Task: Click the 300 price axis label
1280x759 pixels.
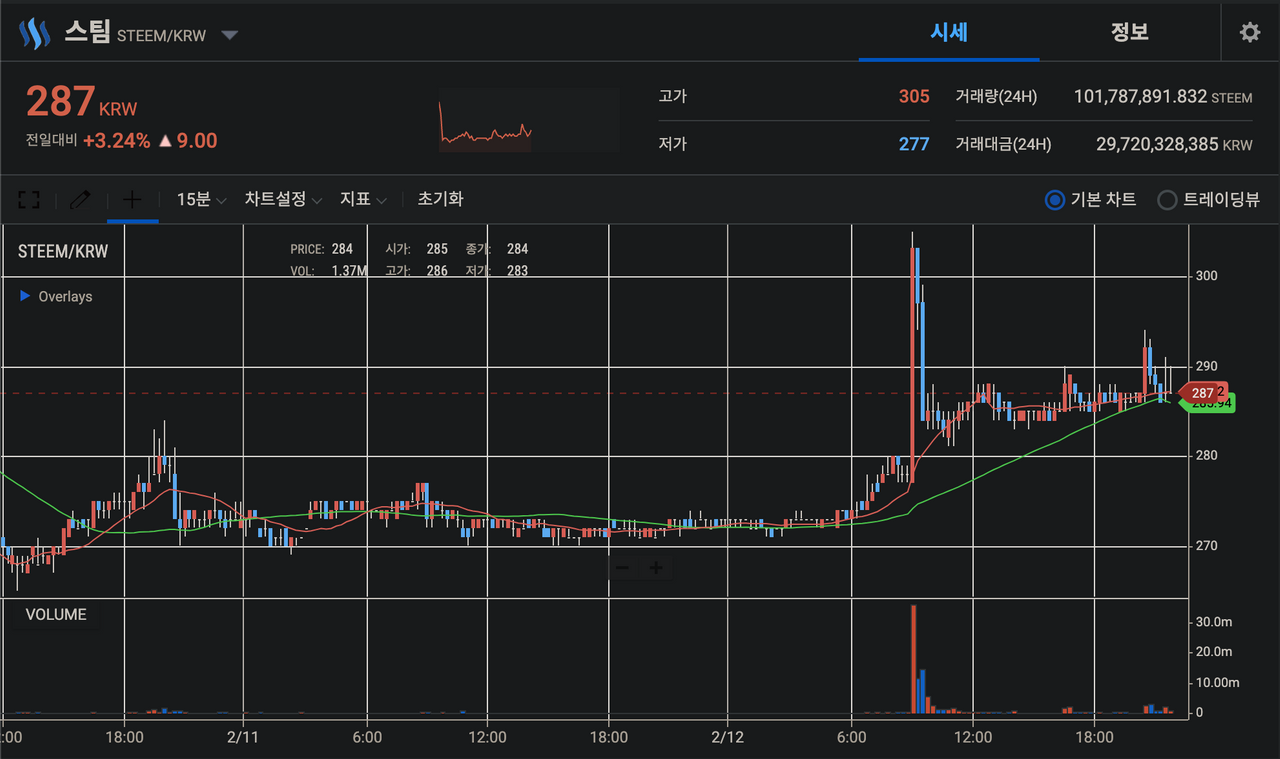Action: pos(1207,275)
